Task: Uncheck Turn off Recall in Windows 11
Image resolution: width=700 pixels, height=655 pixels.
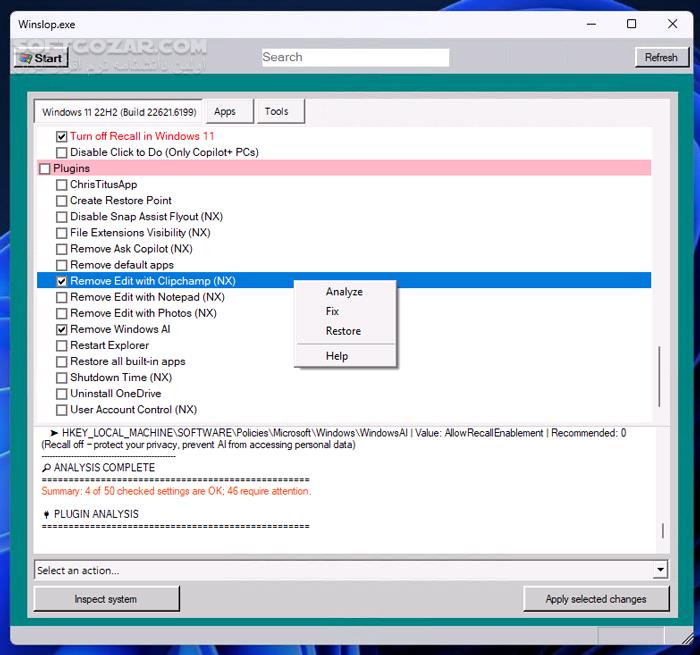Action: coord(62,137)
